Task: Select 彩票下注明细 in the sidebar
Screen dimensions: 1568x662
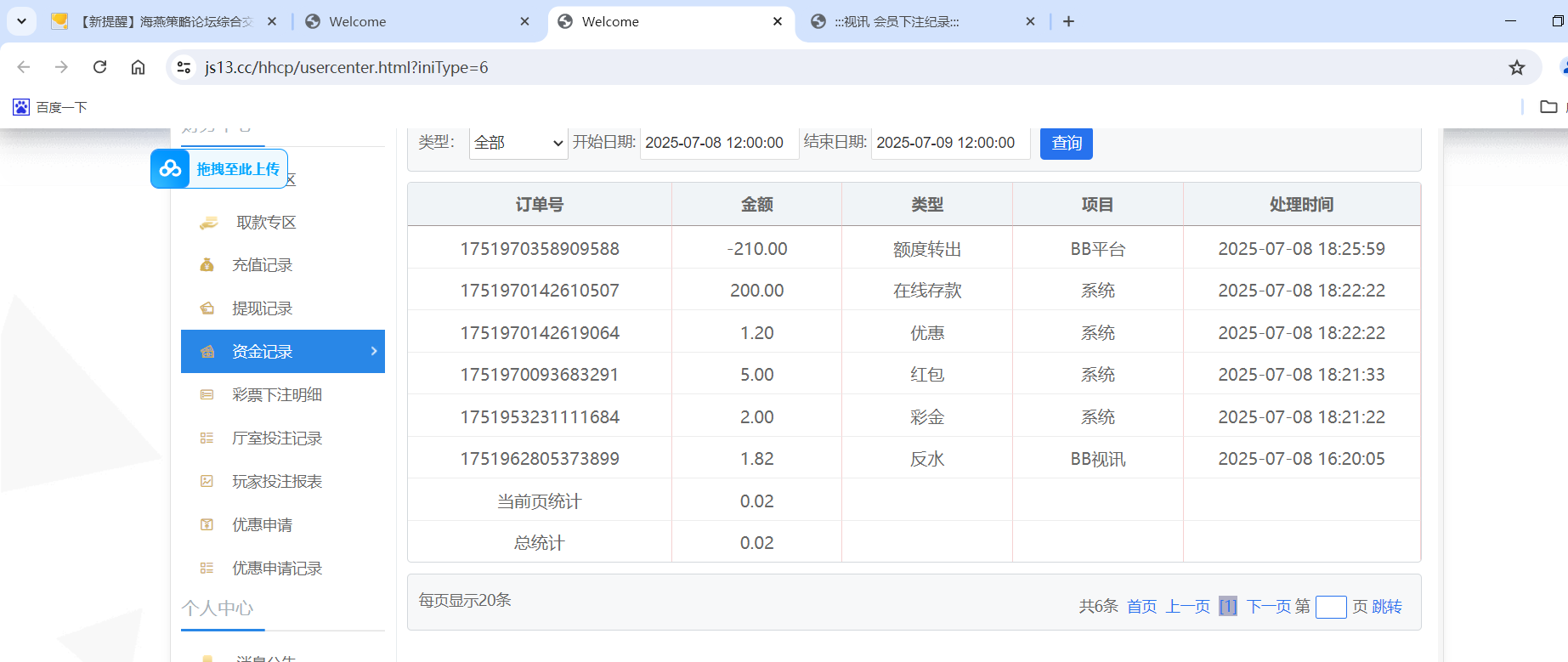Action: (276, 395)
